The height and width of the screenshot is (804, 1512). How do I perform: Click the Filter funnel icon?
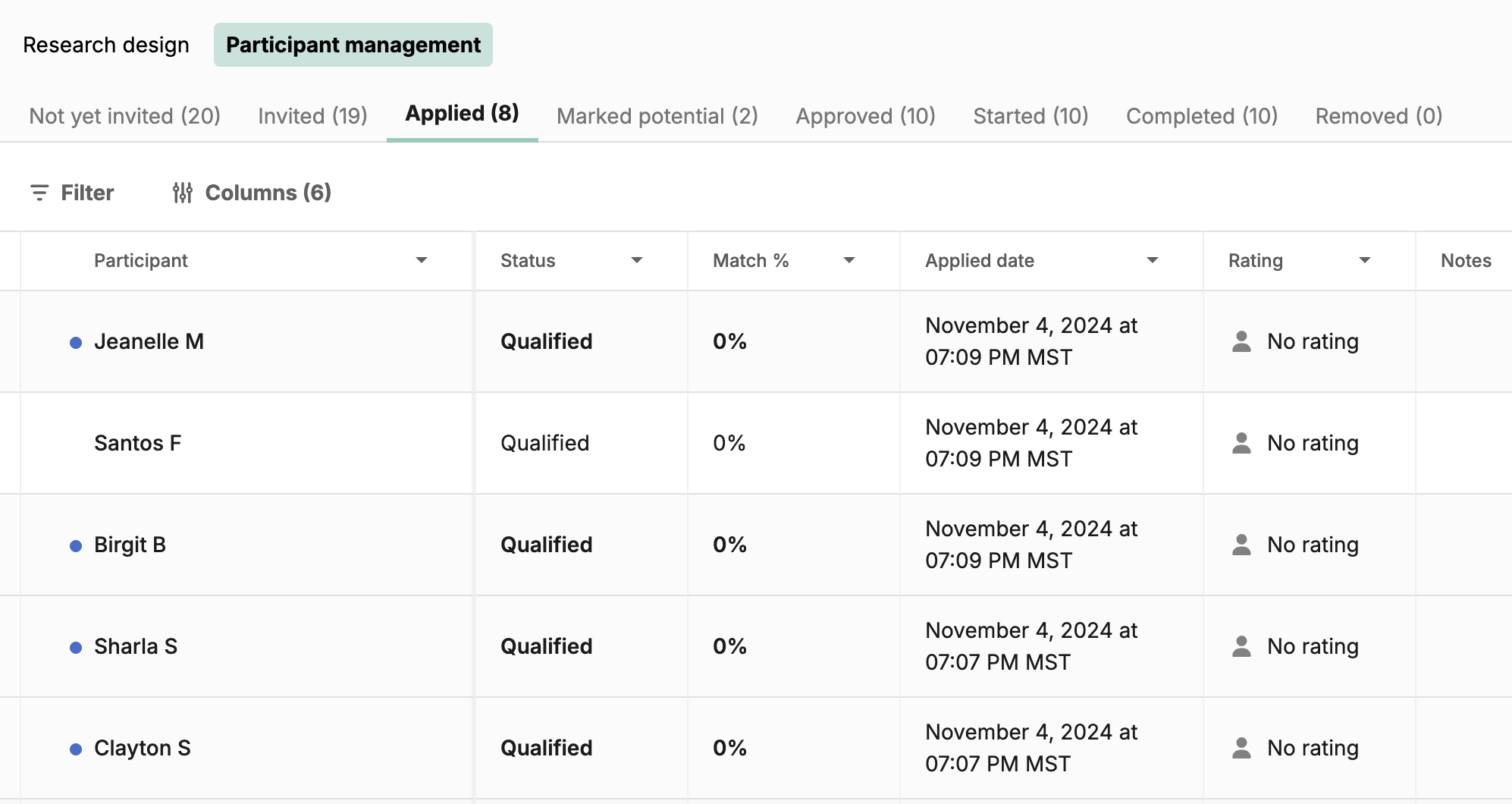point(39,193)
